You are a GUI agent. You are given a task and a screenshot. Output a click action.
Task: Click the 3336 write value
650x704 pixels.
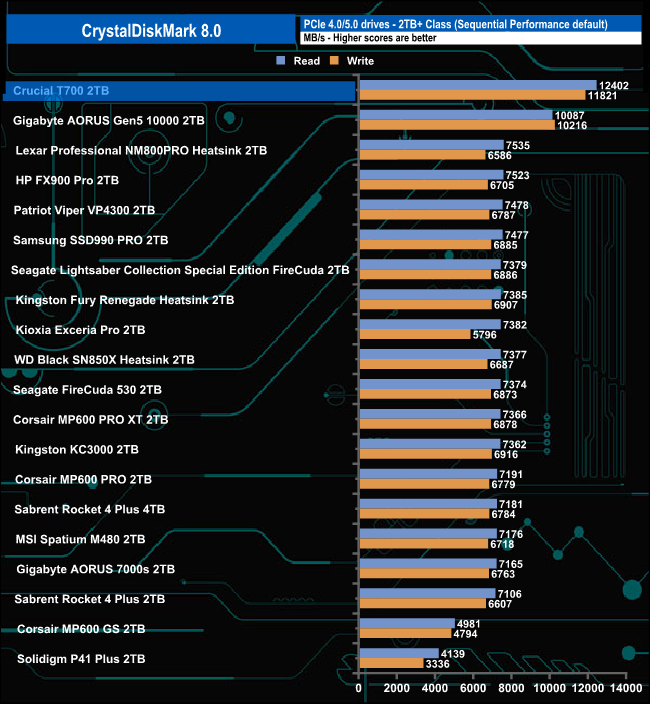437,664
